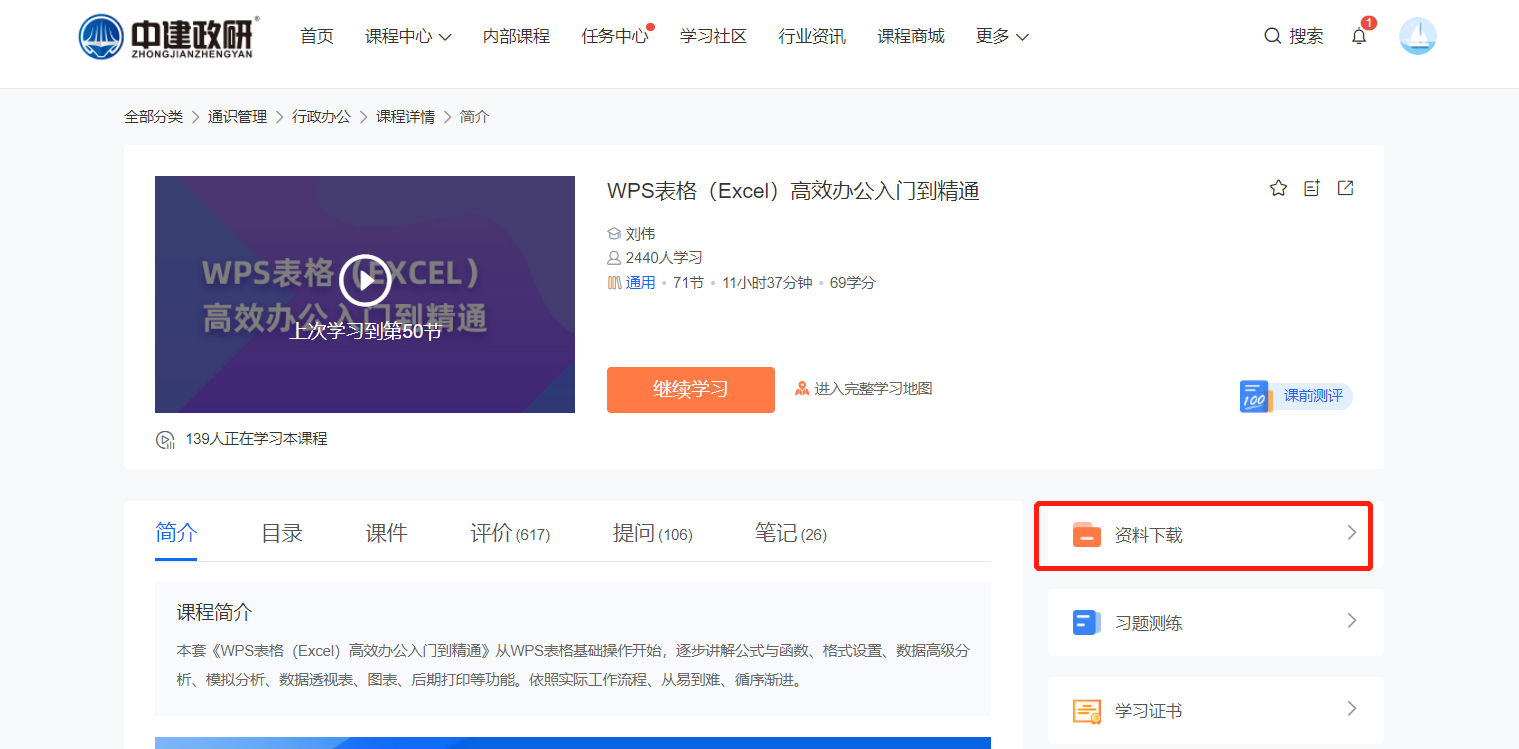The height and width of the screenshot is (749, 1519).
Task: Click the 搜索 text
Action: [1306, 36]
